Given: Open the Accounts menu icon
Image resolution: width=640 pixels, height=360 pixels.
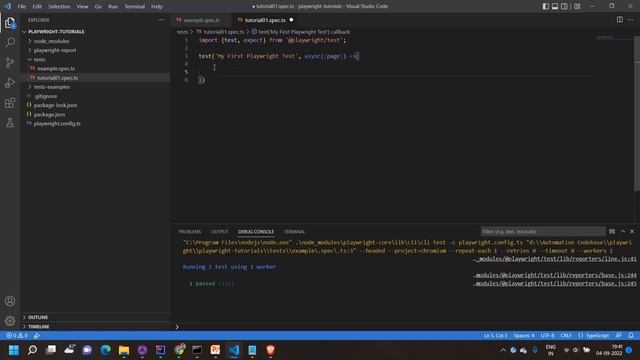Looking at the screenshot, I should tap(10, 301).
